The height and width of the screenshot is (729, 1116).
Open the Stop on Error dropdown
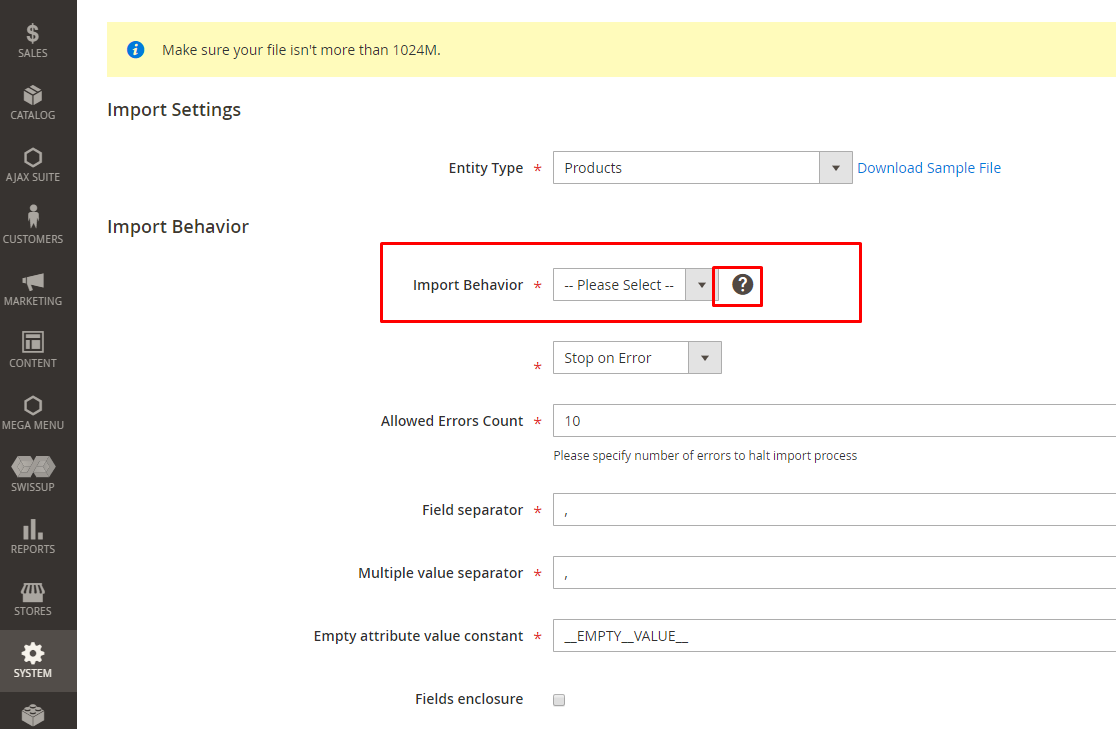pos(706,357)
